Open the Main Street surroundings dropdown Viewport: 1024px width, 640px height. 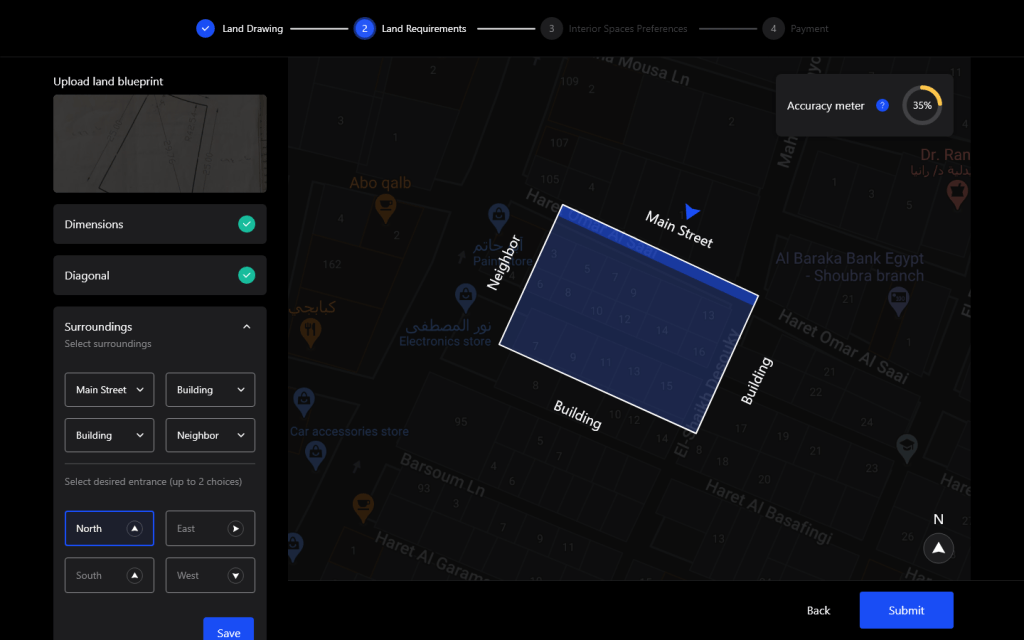click(x=109, y=390)
